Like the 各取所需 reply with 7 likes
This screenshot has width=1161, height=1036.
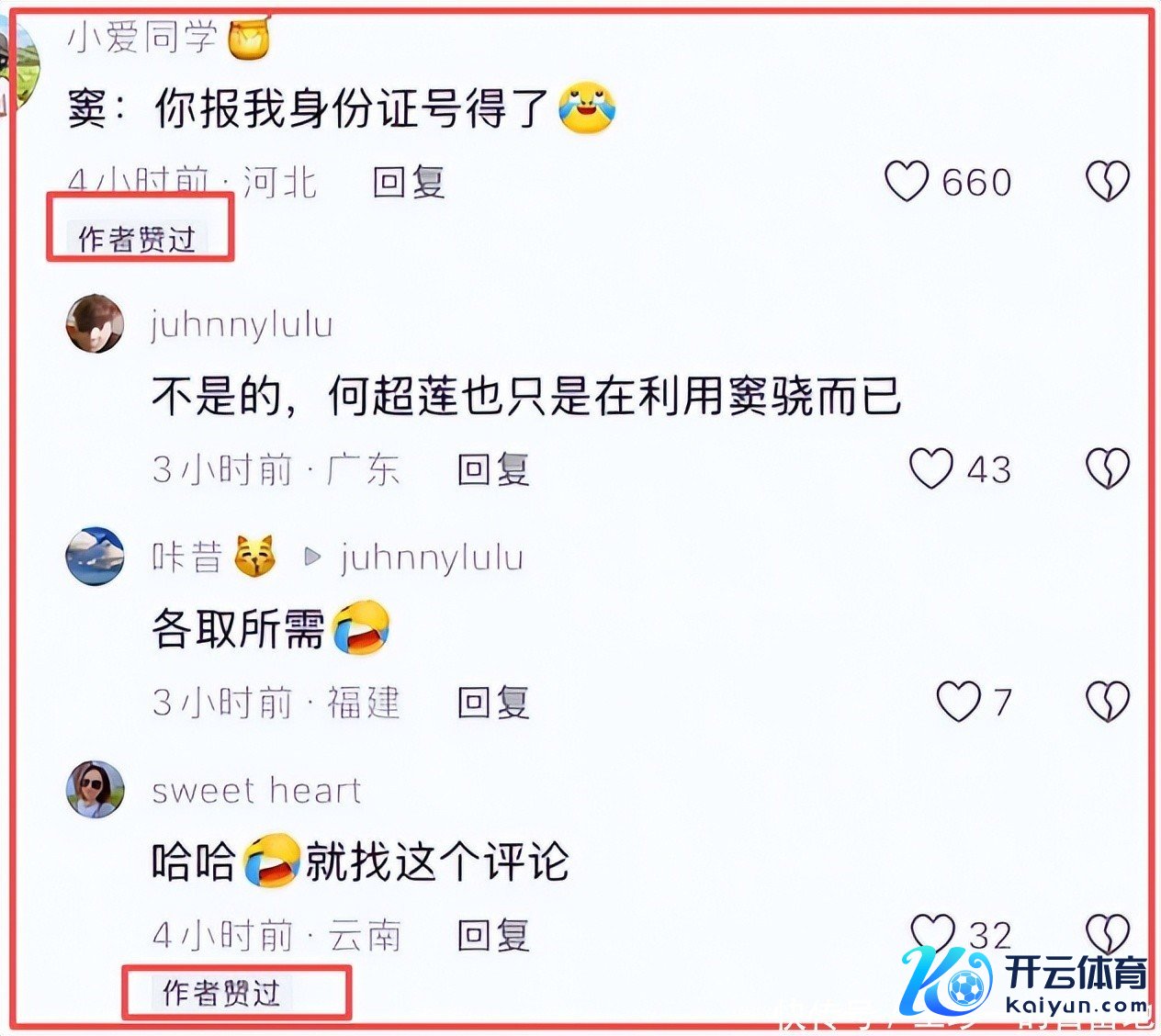(x=958, y=702)
